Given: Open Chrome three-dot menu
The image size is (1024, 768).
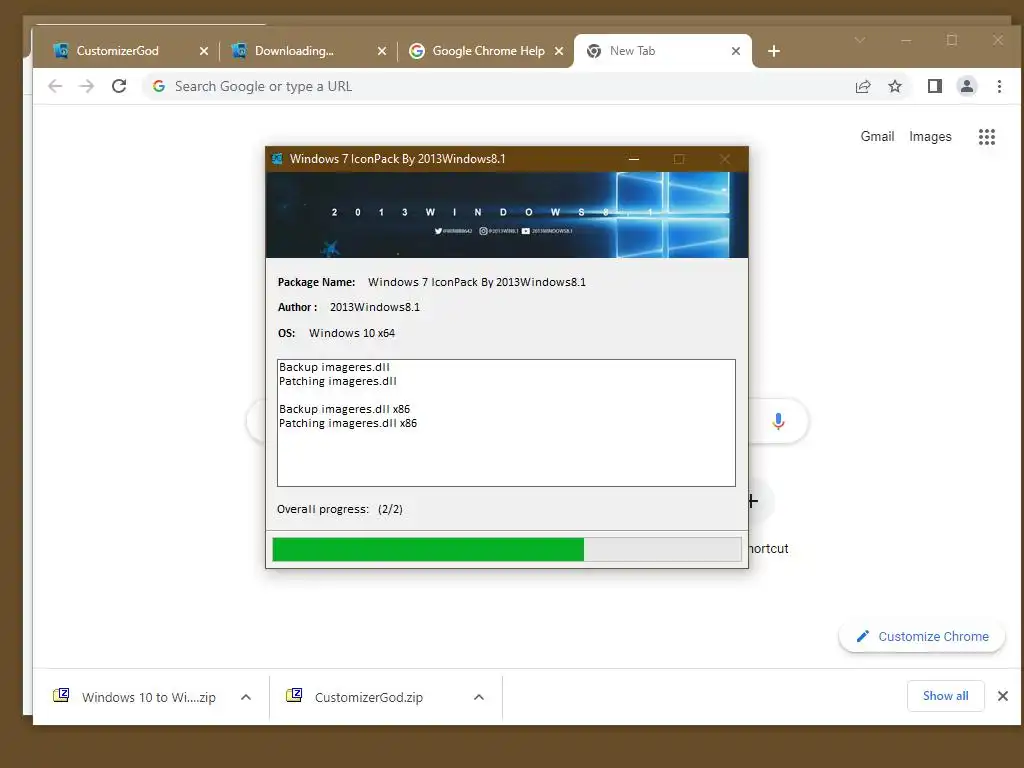Looking at the screenshot, I should (x=999, y=86).
